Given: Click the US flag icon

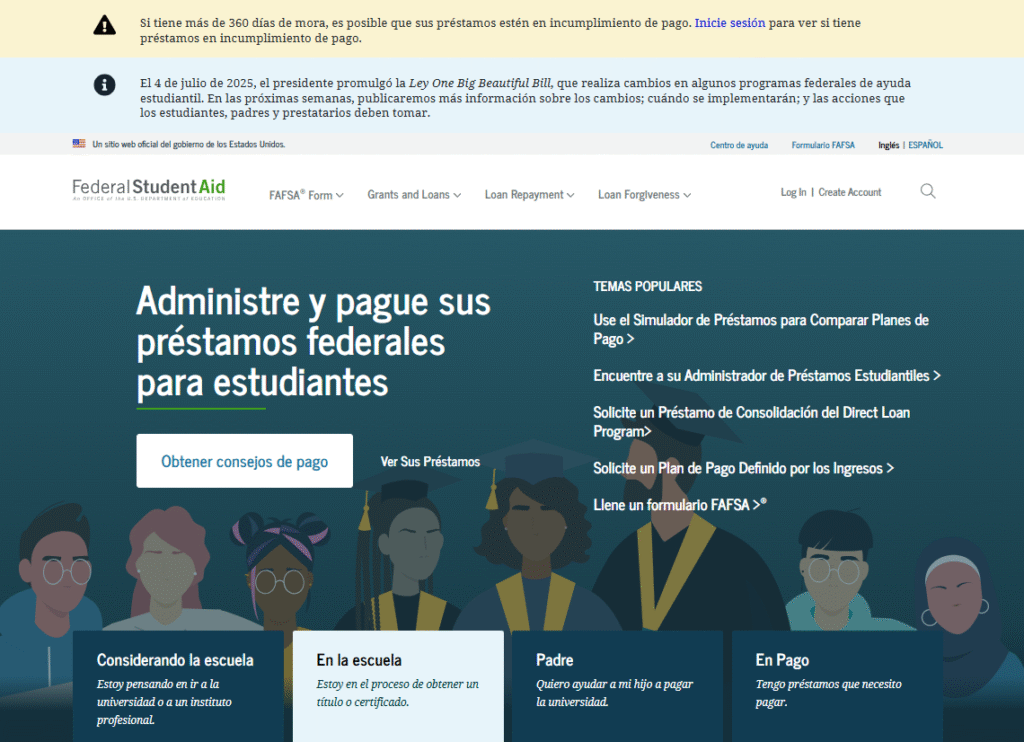Looking at the screenshot, I should coord(79,144).
